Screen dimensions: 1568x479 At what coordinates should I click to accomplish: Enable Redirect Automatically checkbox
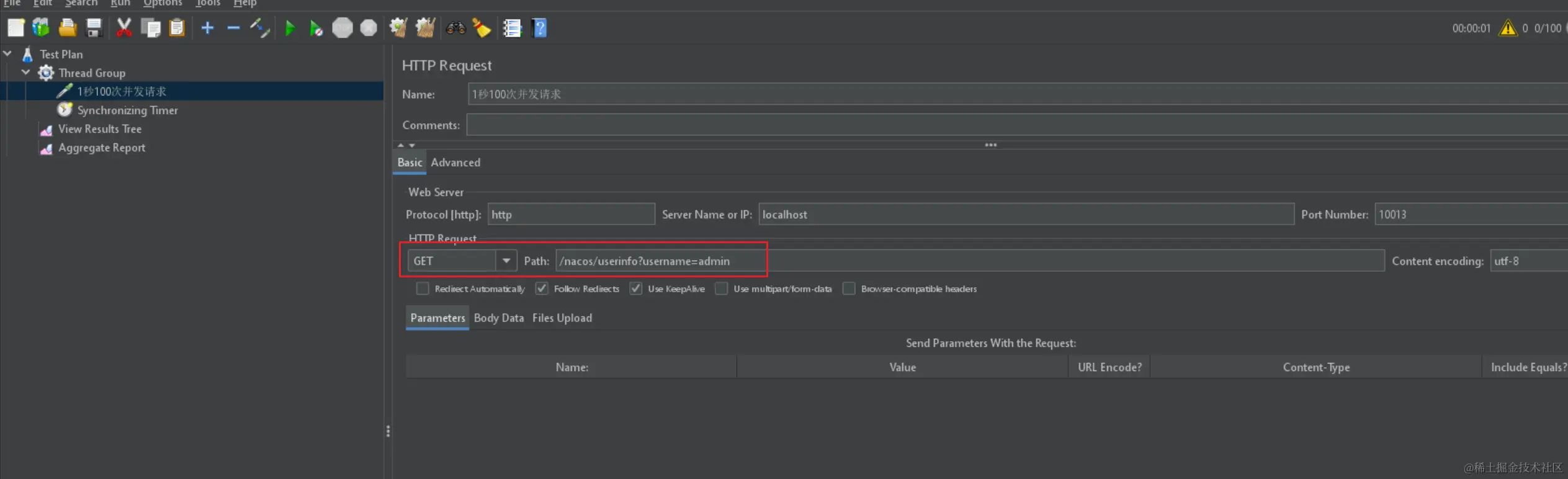[423, 289]
